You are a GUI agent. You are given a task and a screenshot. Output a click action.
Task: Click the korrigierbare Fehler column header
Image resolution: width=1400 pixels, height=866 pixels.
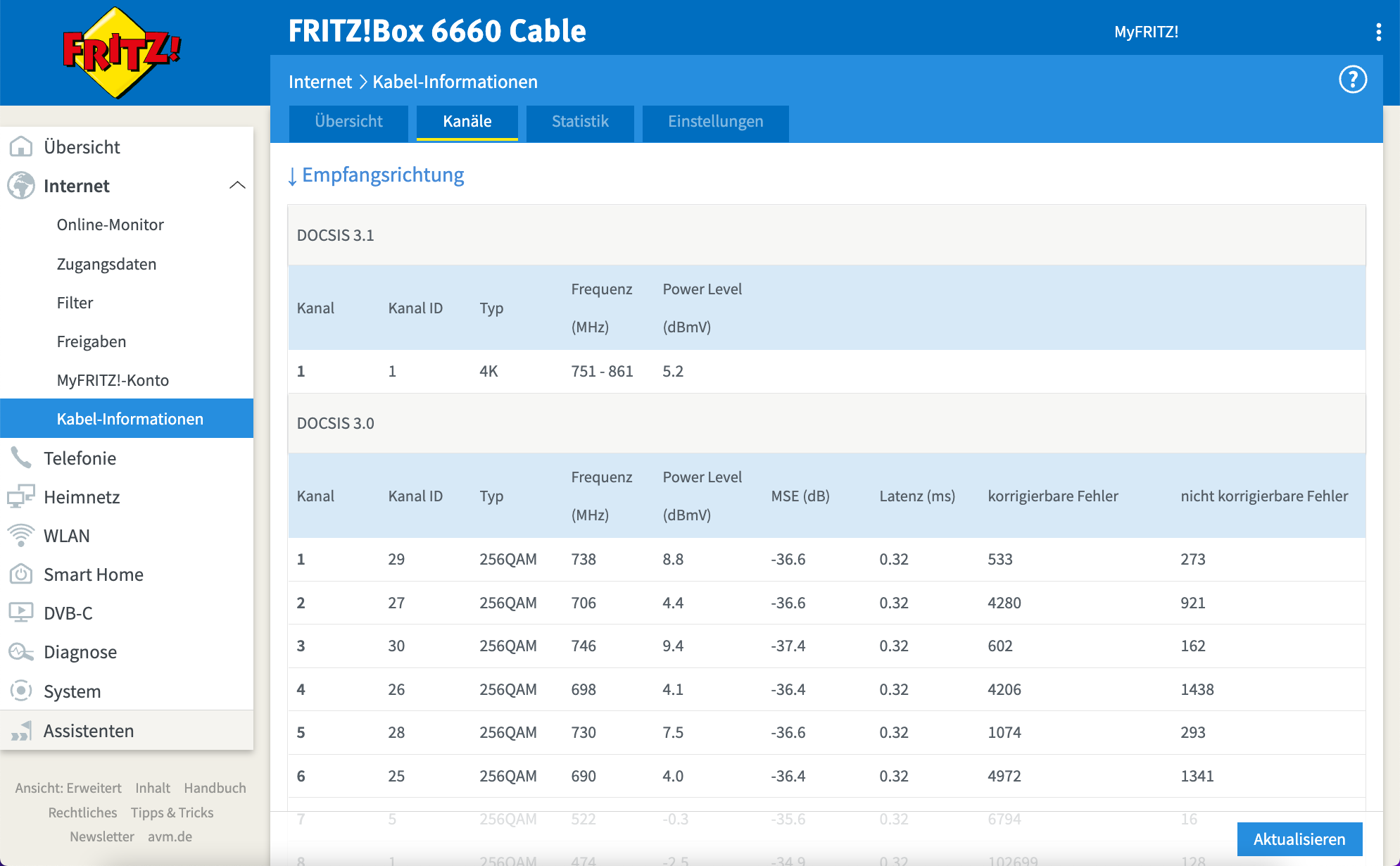pos(1053,496)
